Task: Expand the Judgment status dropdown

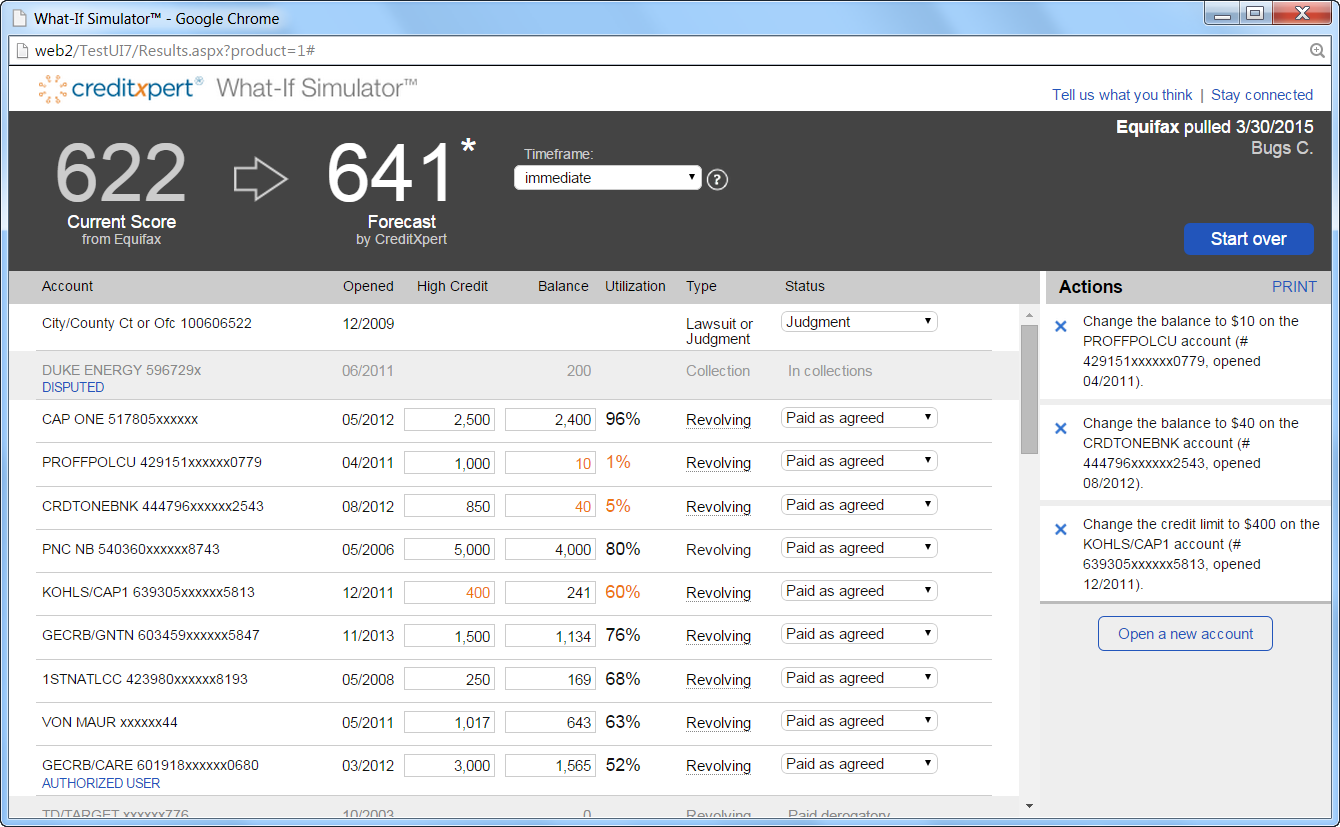Action: pos(859,322)
